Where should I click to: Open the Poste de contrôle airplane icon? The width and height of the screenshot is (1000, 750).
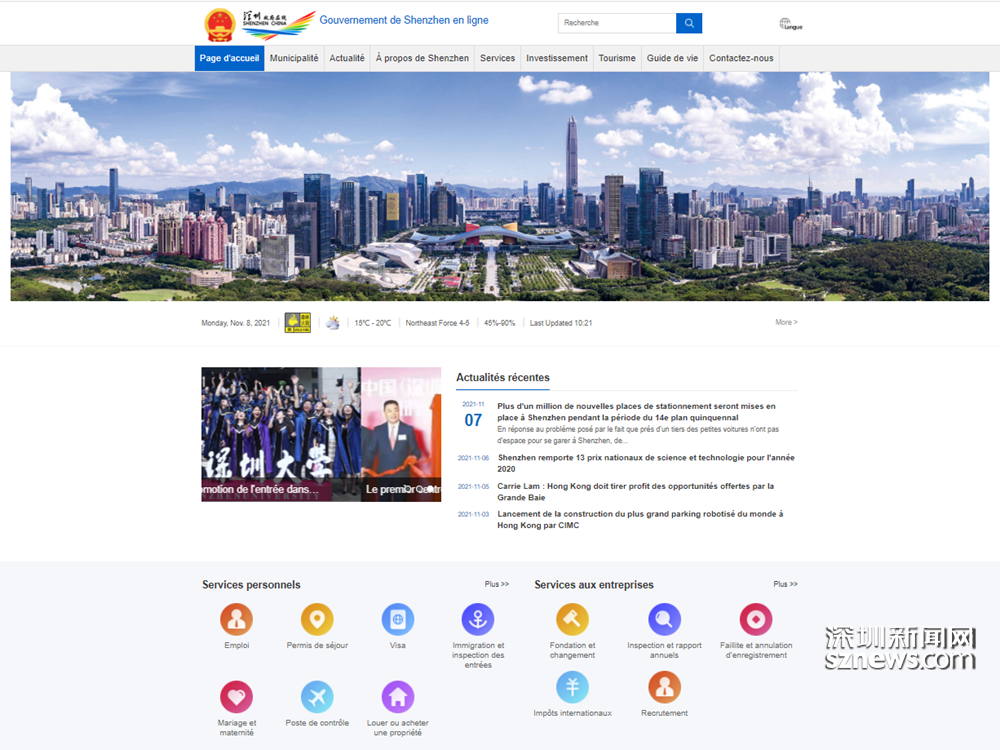tap(317, 696)
